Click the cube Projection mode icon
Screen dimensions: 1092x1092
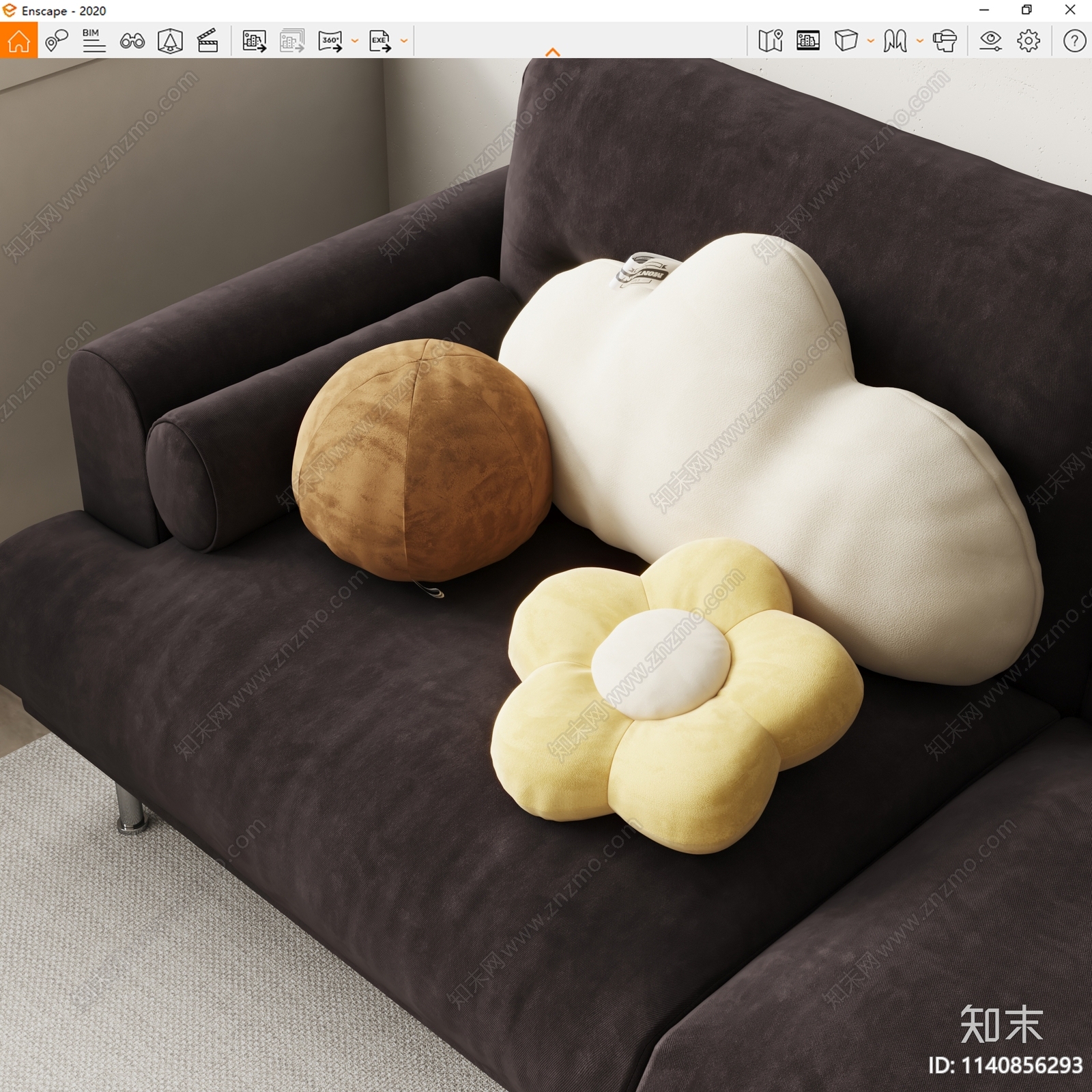[846, 41]
